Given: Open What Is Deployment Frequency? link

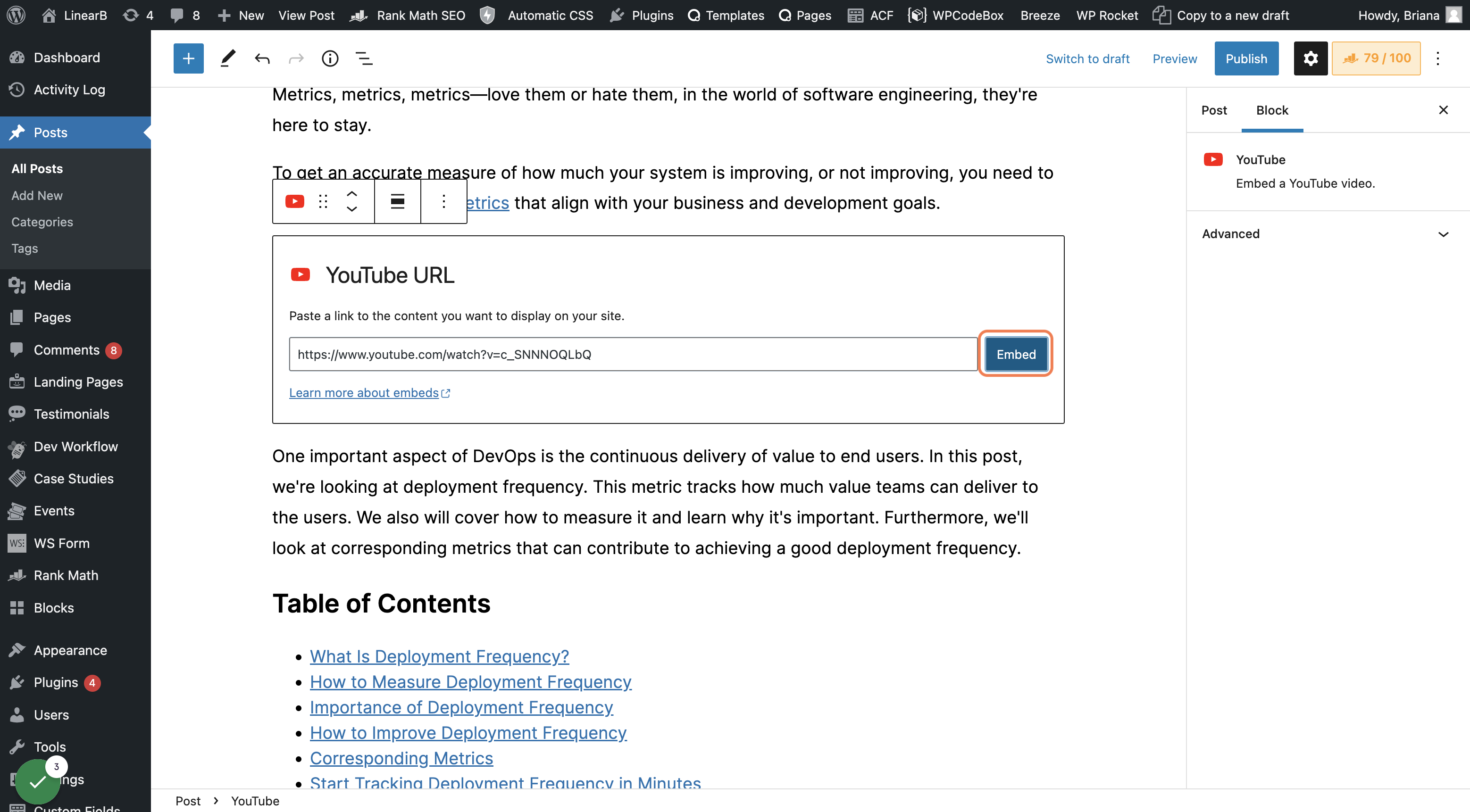Looking at the screenshot, I should pyautogui.click(x=439, y=656).
